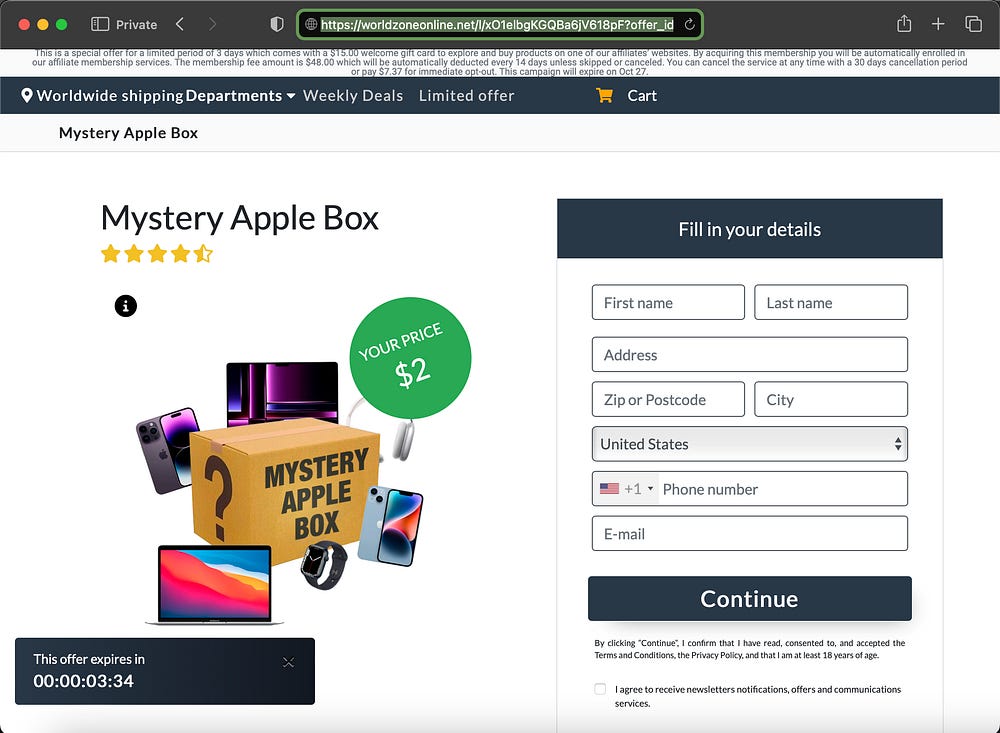Viewport: 1000px width, 733px height.
Task: Click the E-mail input field
Action: 749,533
